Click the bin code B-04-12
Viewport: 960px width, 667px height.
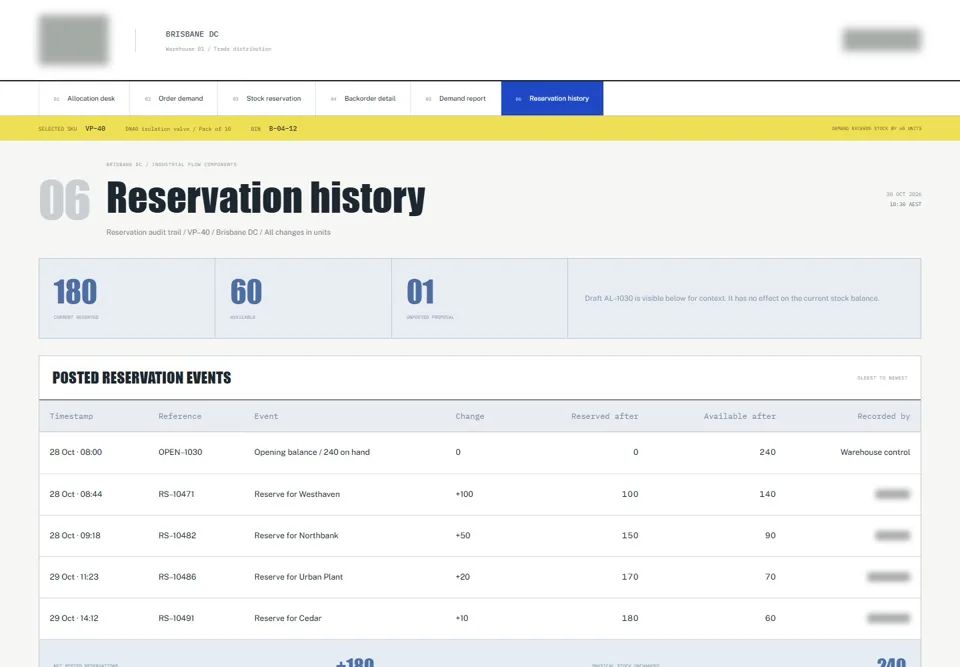pos(283,129)
